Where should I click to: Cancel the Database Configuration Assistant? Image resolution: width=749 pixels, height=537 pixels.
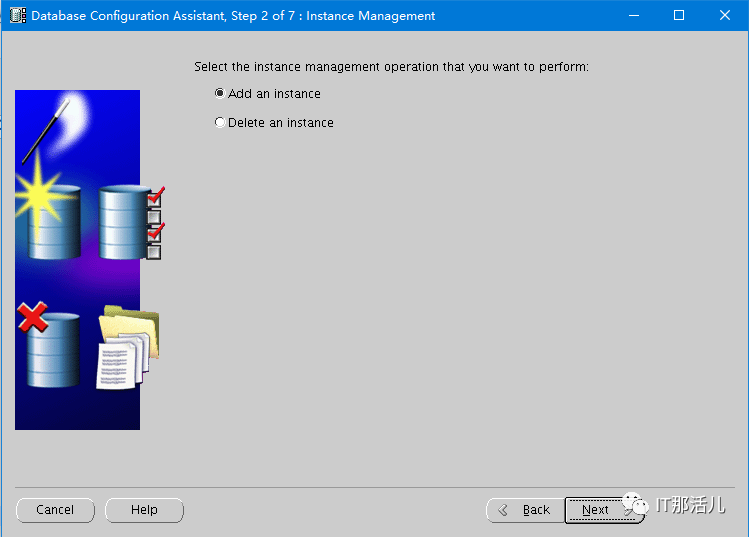pyautogui.click(x=55, y=510)
